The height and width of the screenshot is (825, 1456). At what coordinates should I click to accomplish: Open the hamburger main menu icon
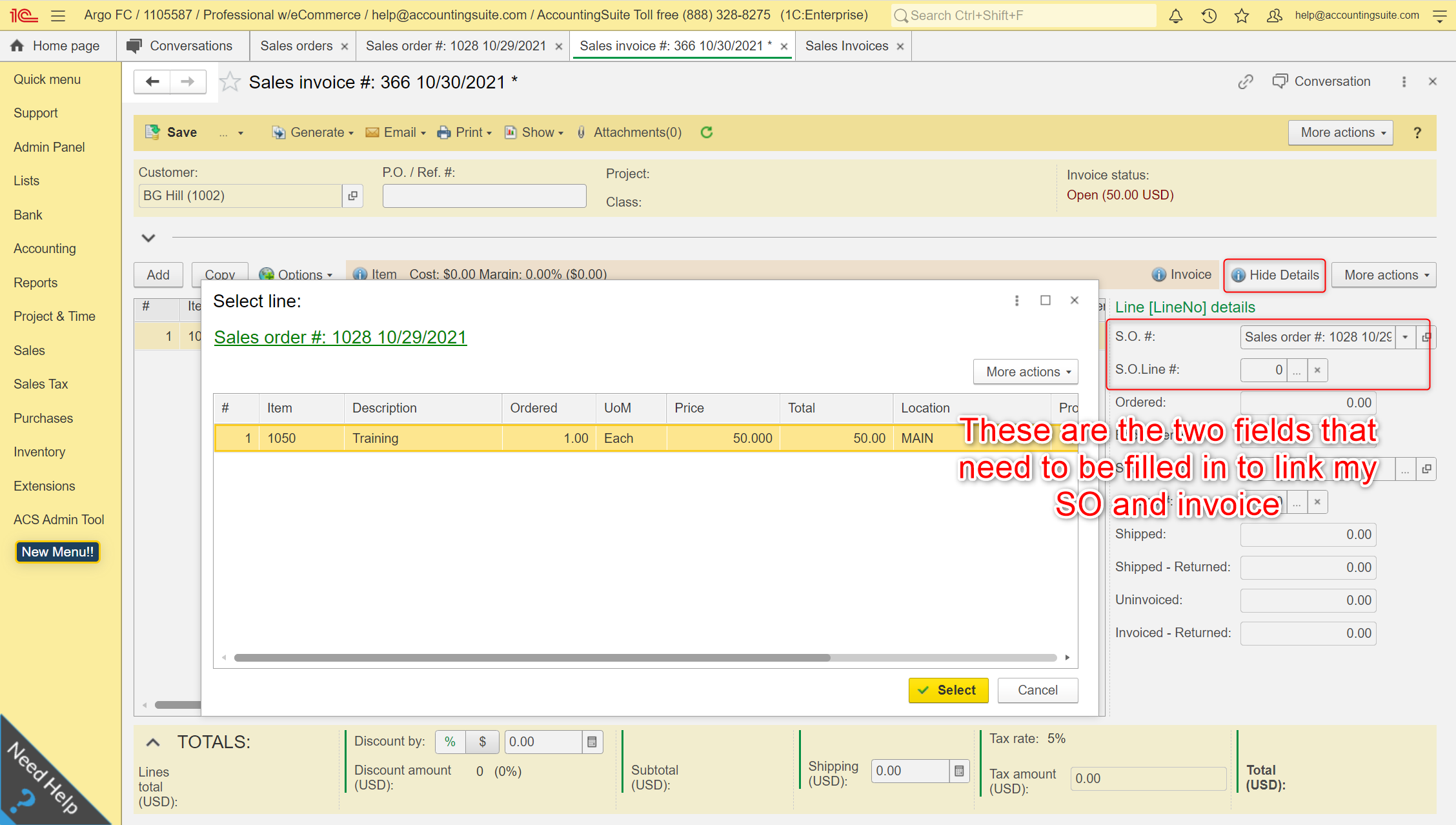(58, 15)
